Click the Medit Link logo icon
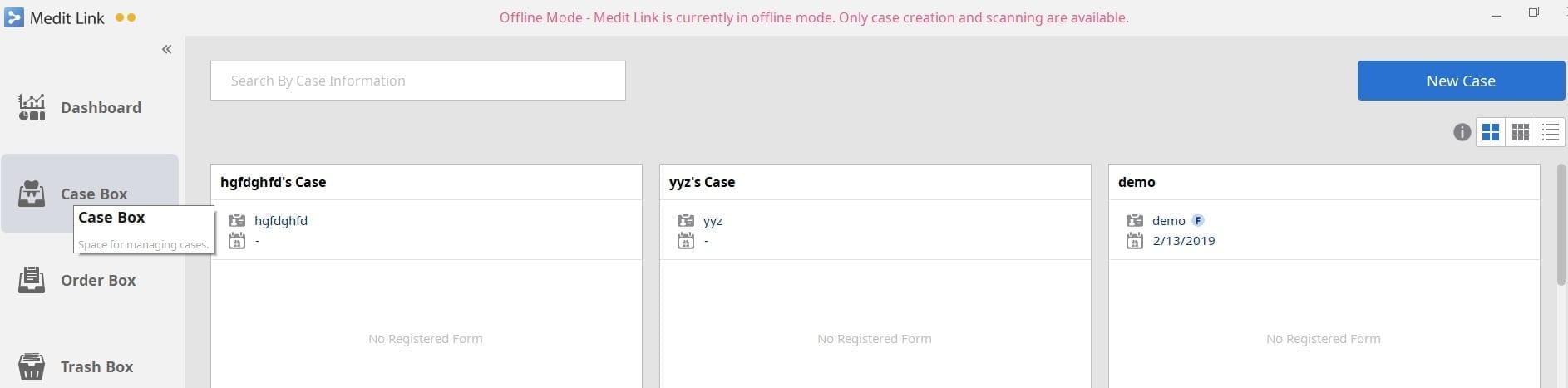The width and height of the screenshot is (1568, 388). point(14,17)
